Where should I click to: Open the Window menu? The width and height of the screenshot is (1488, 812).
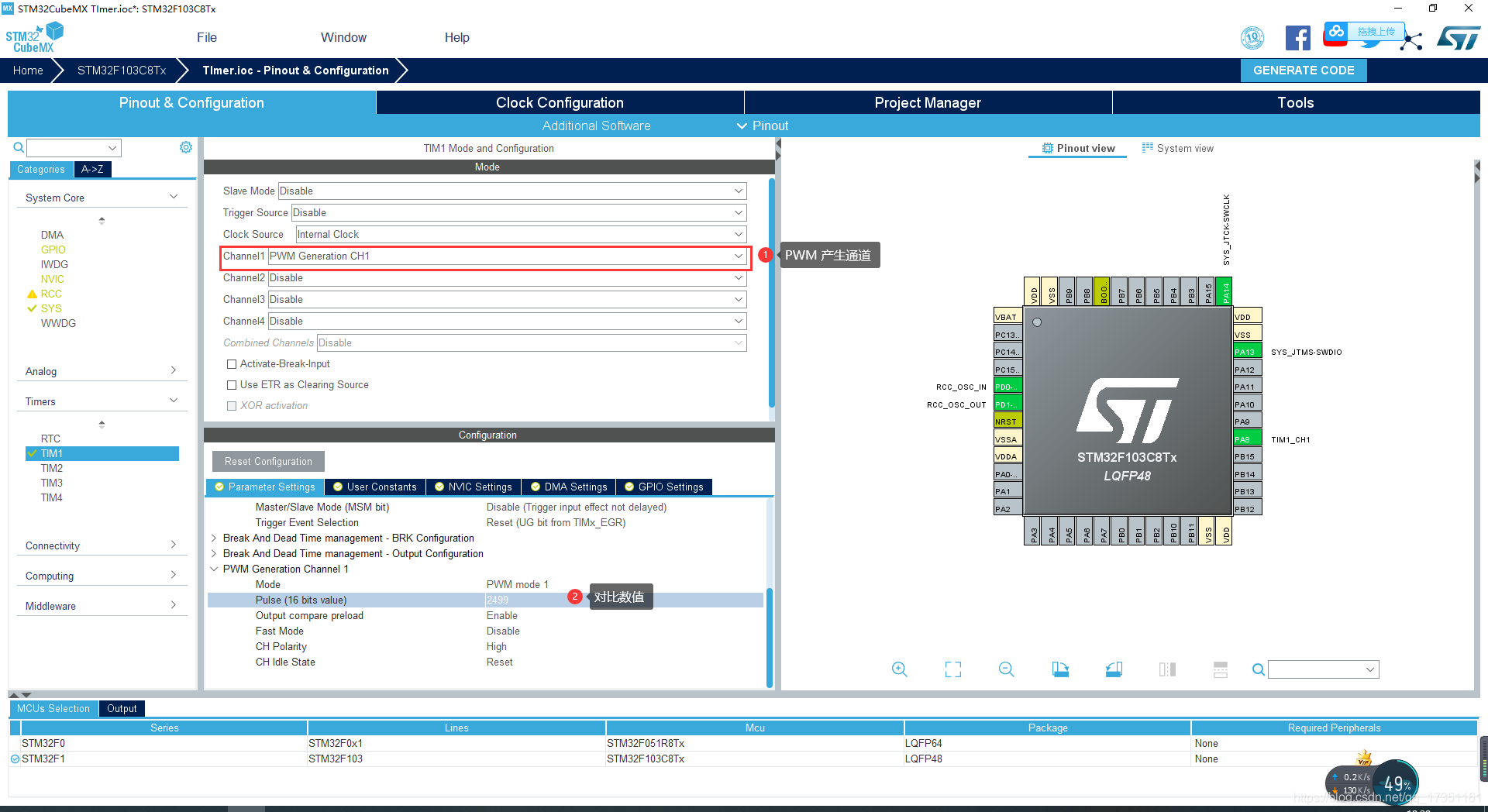[x=343, y=38]
